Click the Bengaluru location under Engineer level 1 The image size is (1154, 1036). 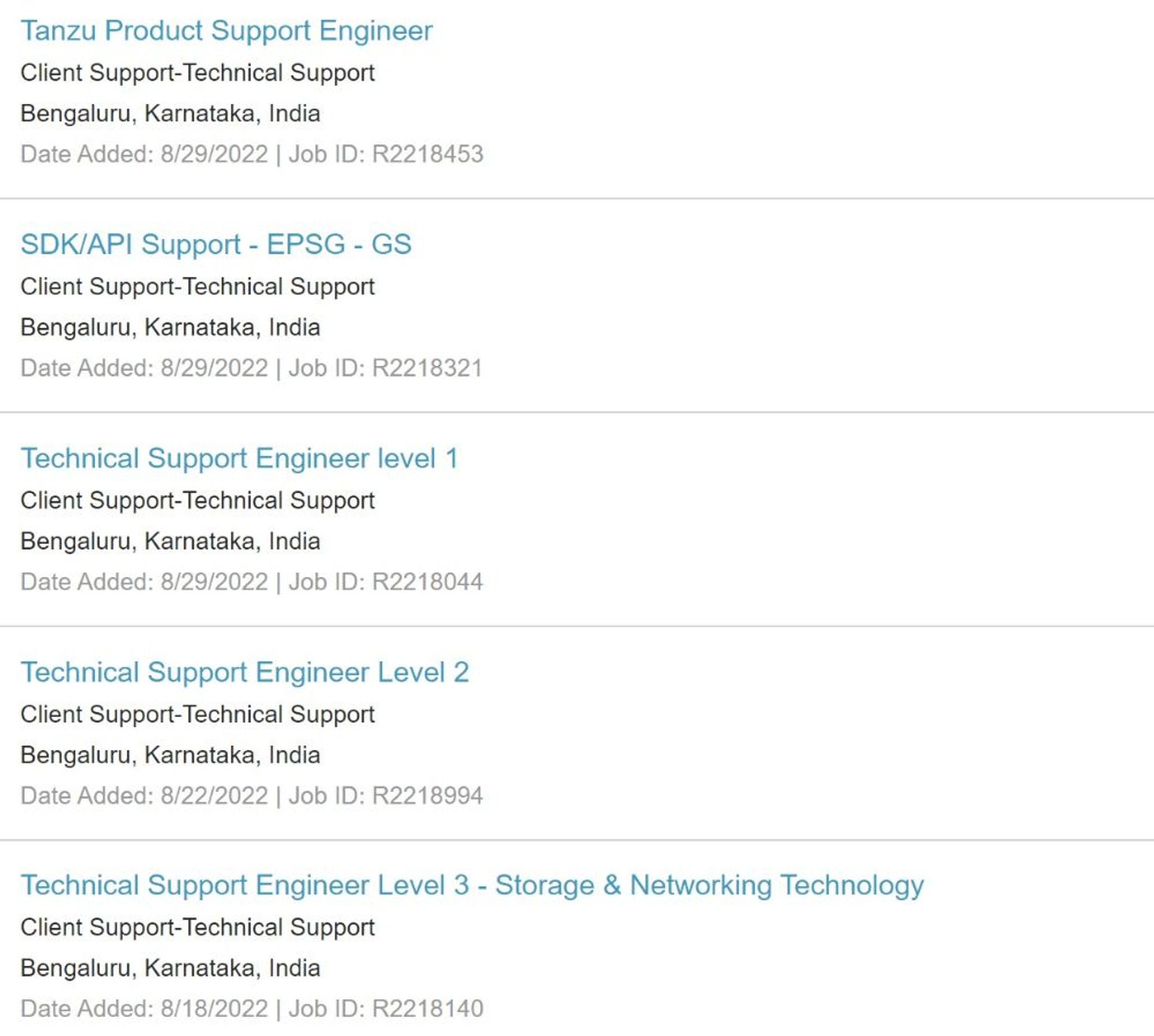point(170,541)
